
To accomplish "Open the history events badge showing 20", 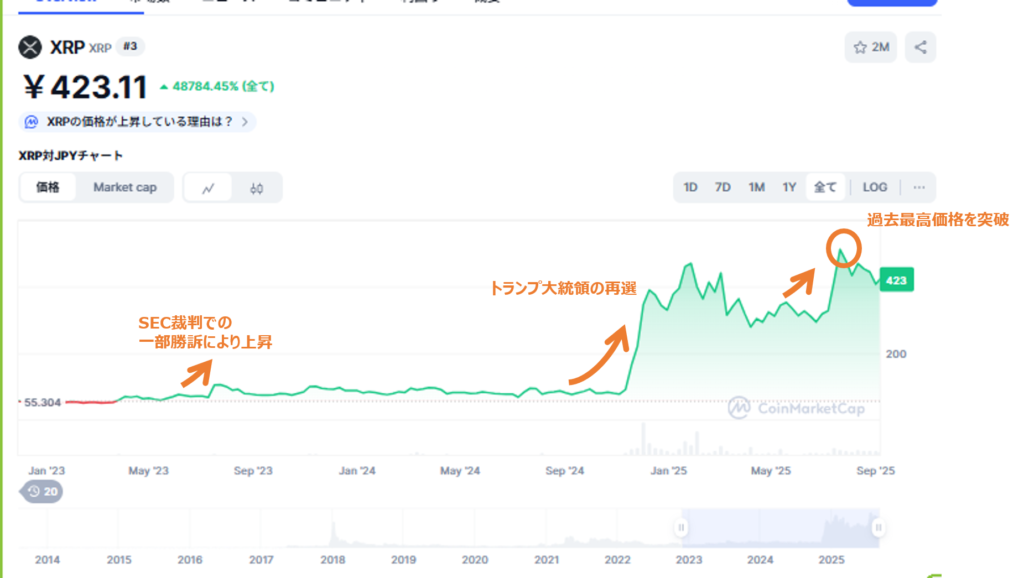I will pyautogui.click(x=43, y=491).
